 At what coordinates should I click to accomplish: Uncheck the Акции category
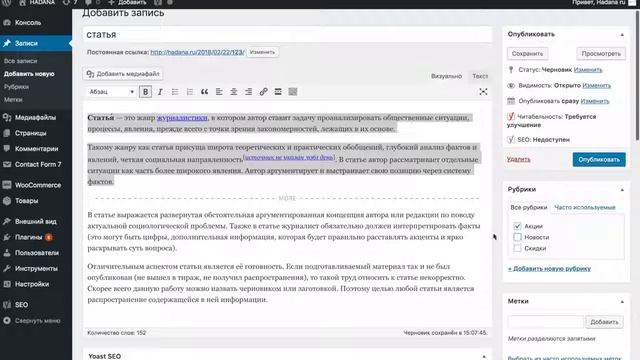point(517,226)
